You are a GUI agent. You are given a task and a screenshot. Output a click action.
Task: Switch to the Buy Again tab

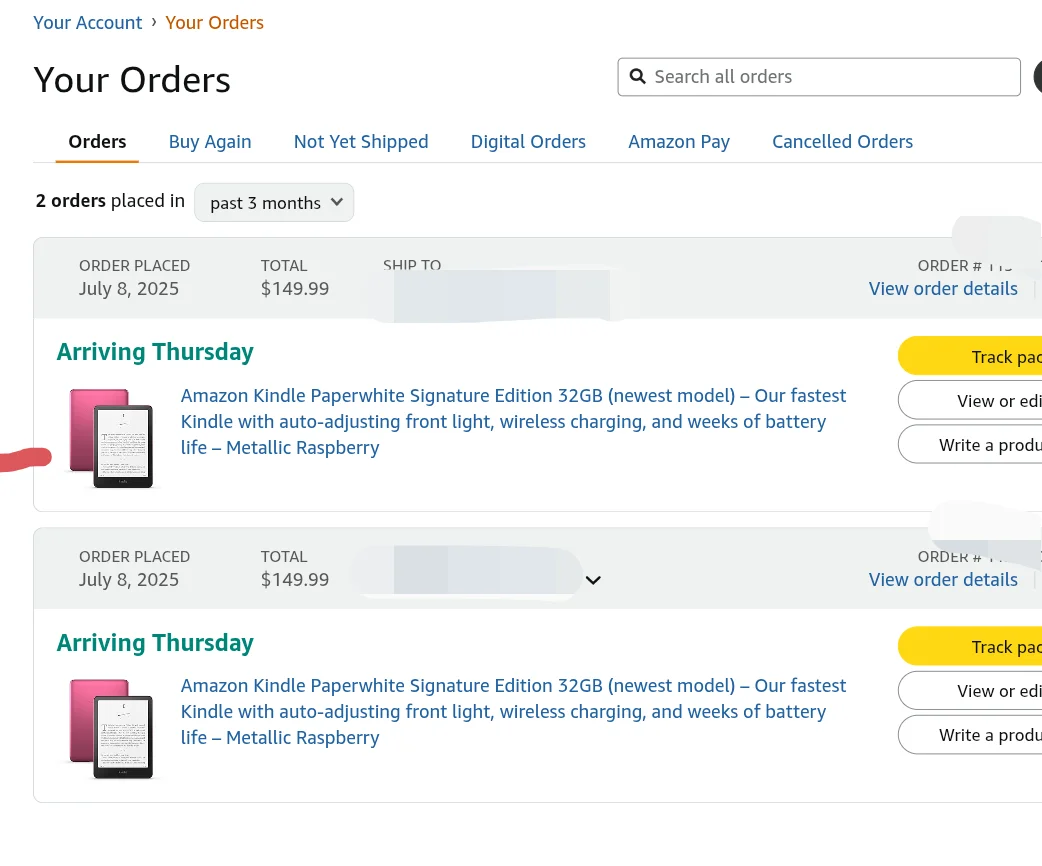[210, 142]
